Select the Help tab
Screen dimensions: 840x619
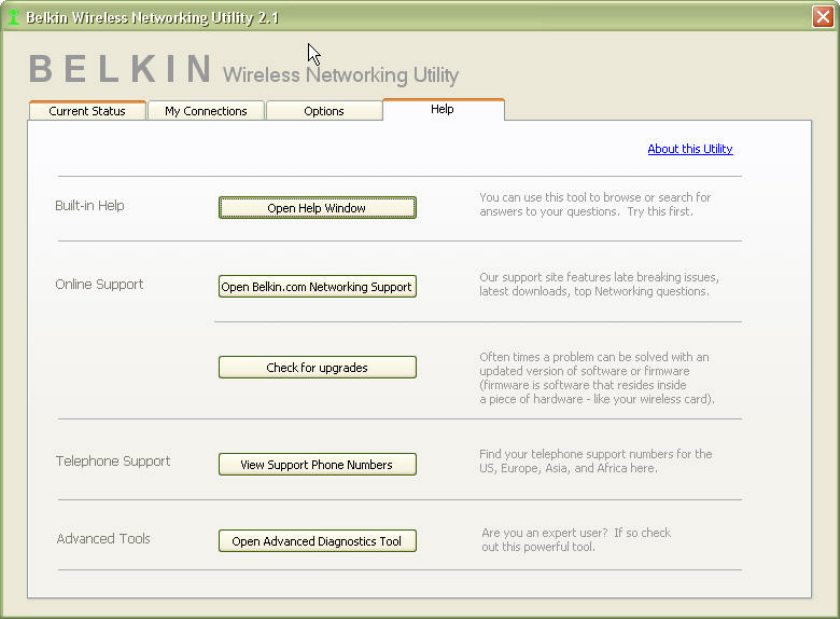443,109
